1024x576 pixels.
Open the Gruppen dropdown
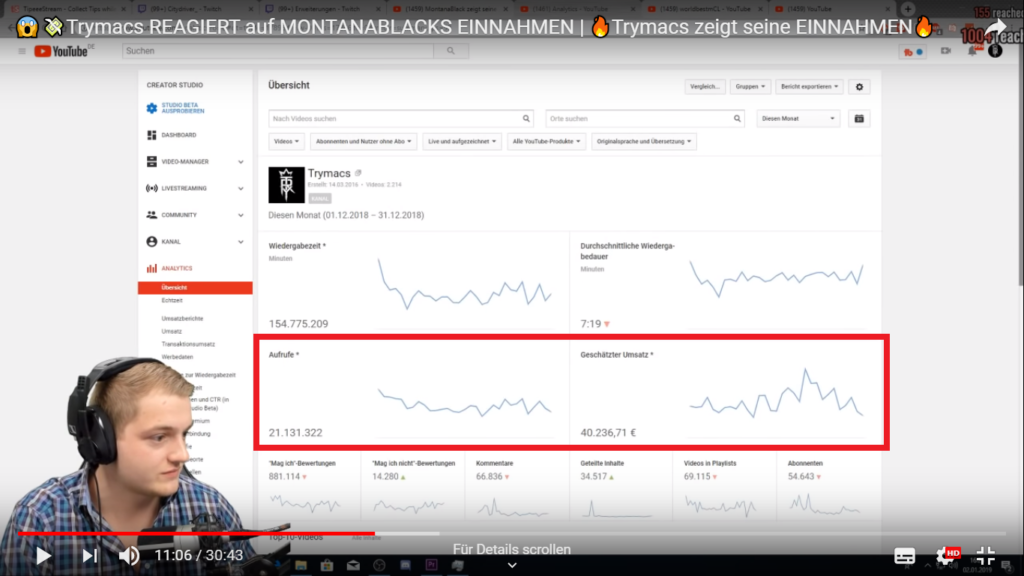[750, 86]
